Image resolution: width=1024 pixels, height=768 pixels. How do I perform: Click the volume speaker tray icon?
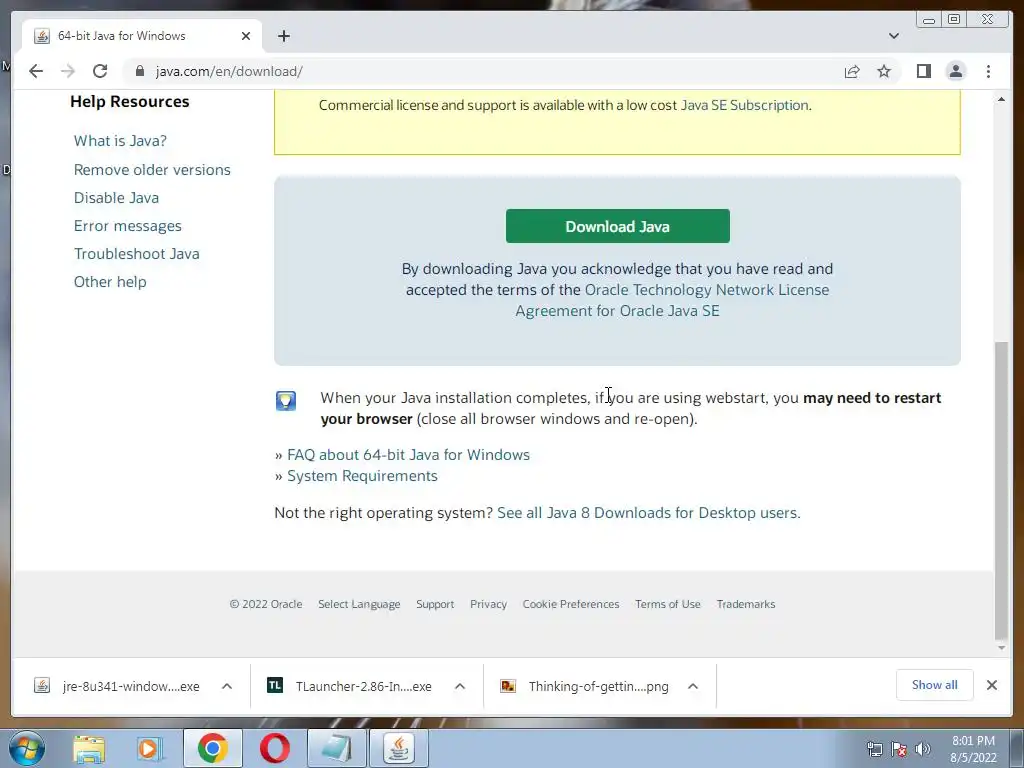tap(923, 749)
